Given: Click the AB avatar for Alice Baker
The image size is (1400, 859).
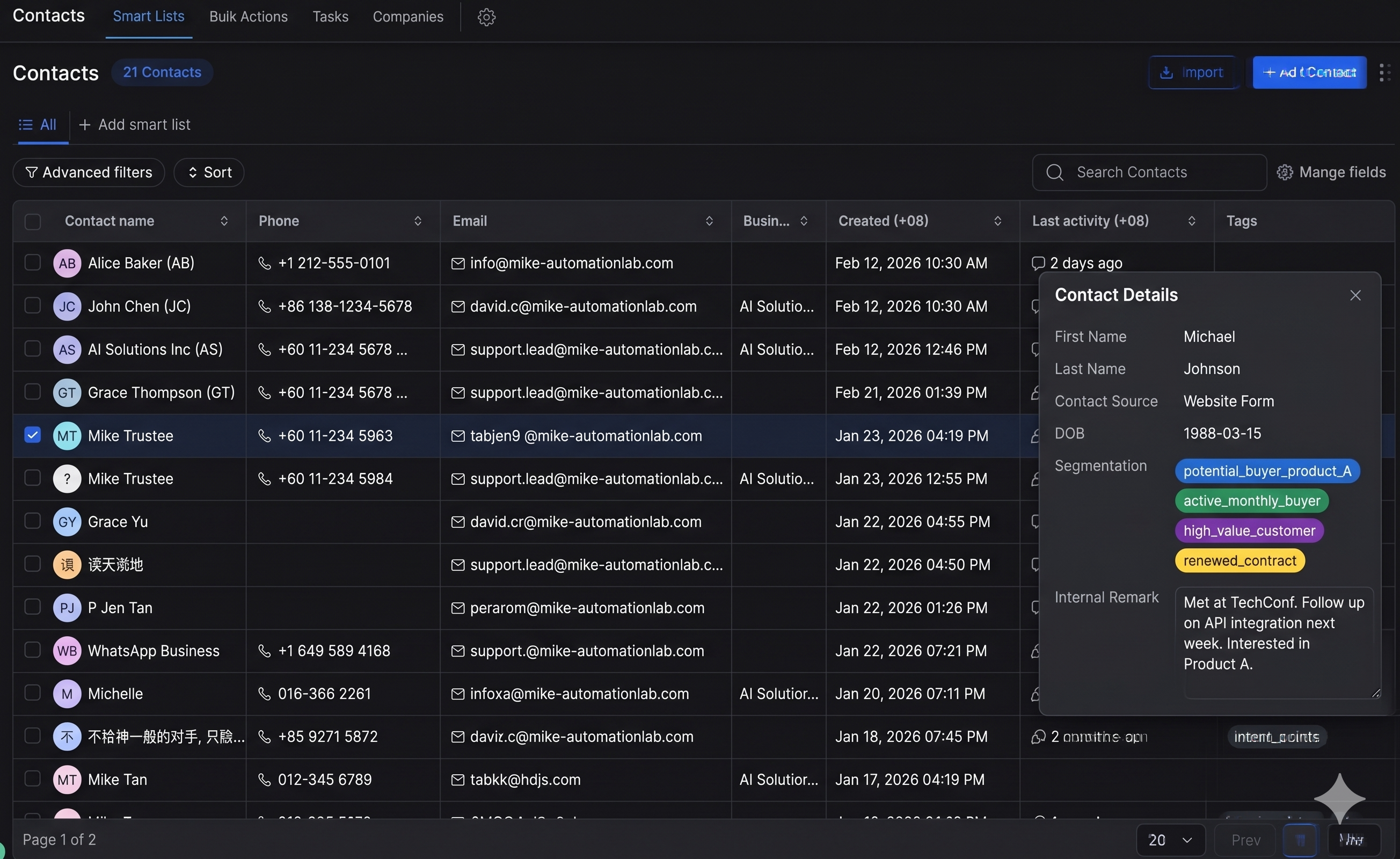Looking at the screenshot, I should click(x=67, y=263).
